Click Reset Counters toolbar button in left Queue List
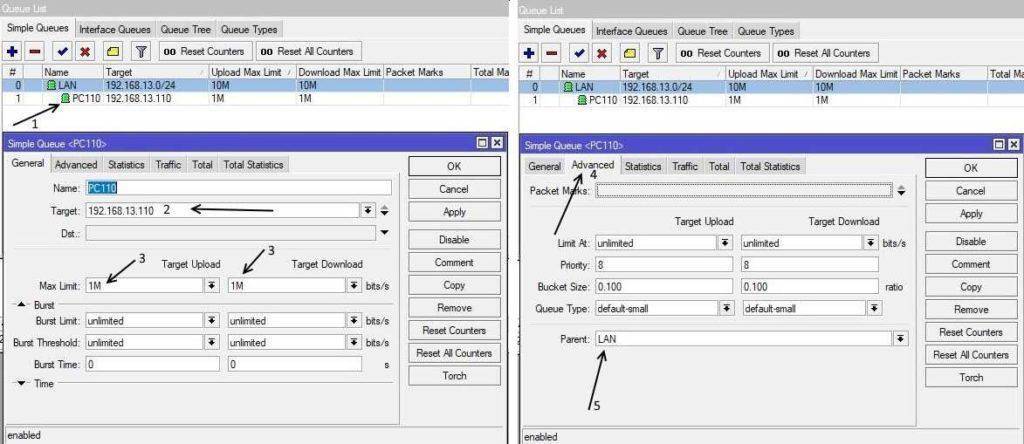Viewport: 1024px width, 444px height. tap(204, 51)
